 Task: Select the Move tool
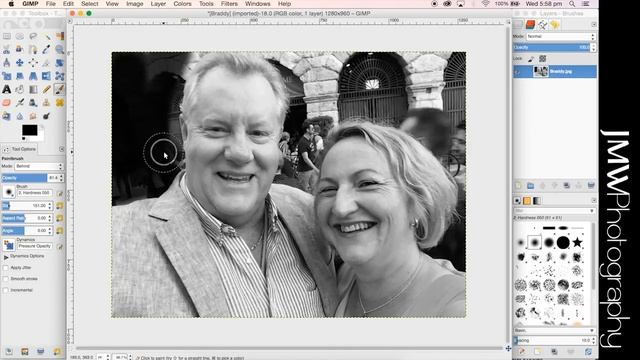coord(20,63)
